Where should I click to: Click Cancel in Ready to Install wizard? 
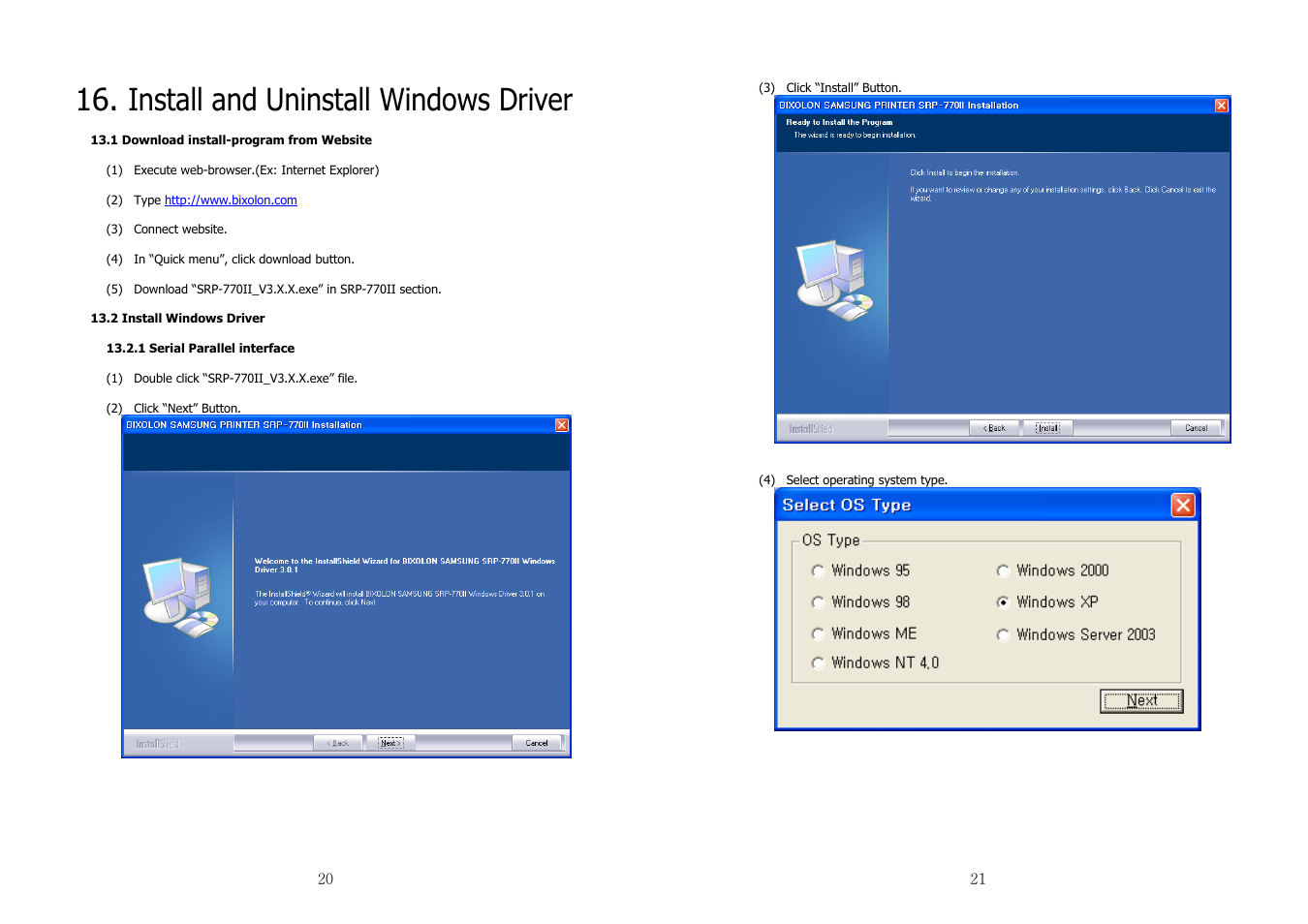(1197, 428)
